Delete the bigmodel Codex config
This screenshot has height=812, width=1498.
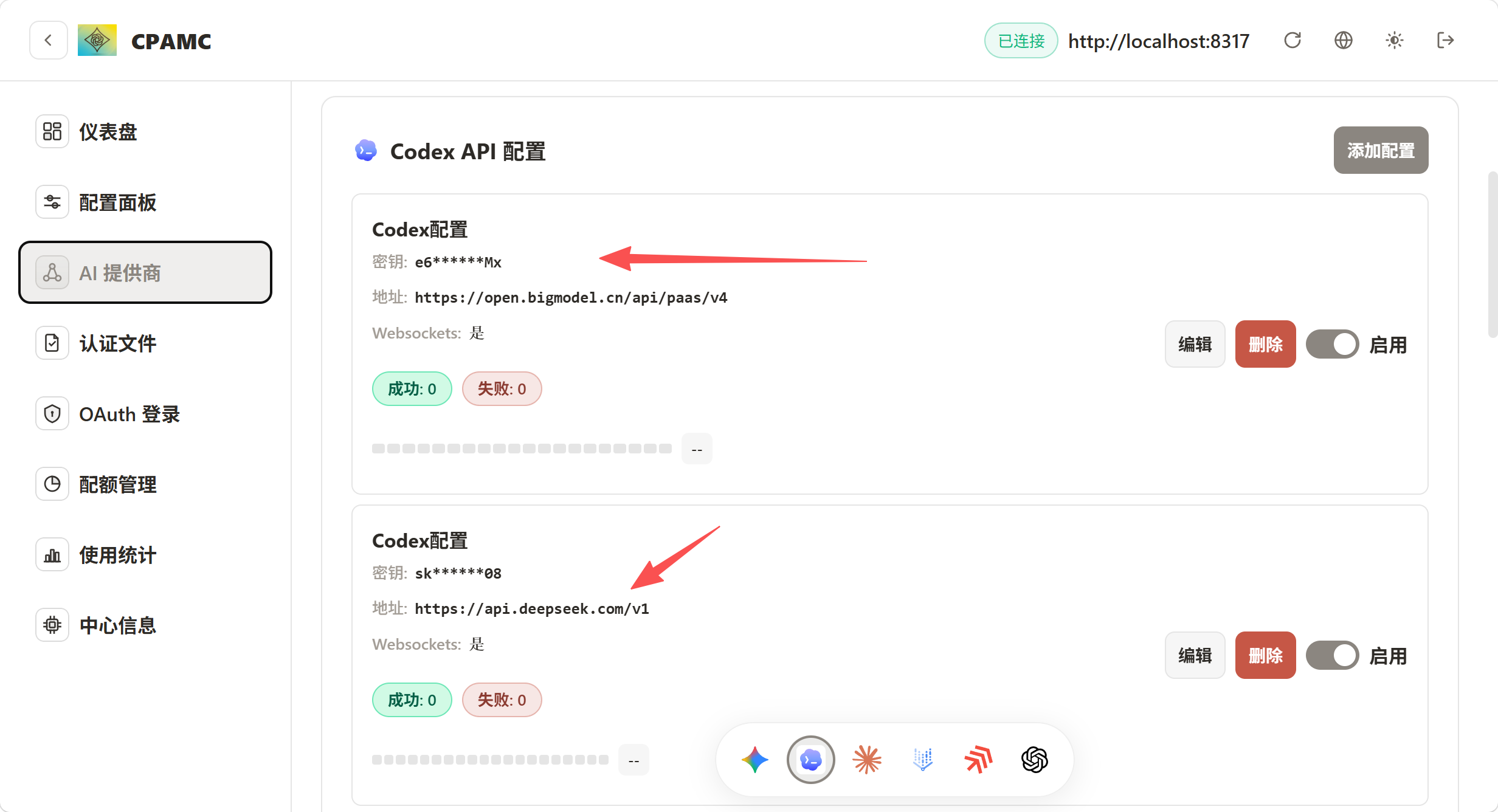(x=1265, y=345)
